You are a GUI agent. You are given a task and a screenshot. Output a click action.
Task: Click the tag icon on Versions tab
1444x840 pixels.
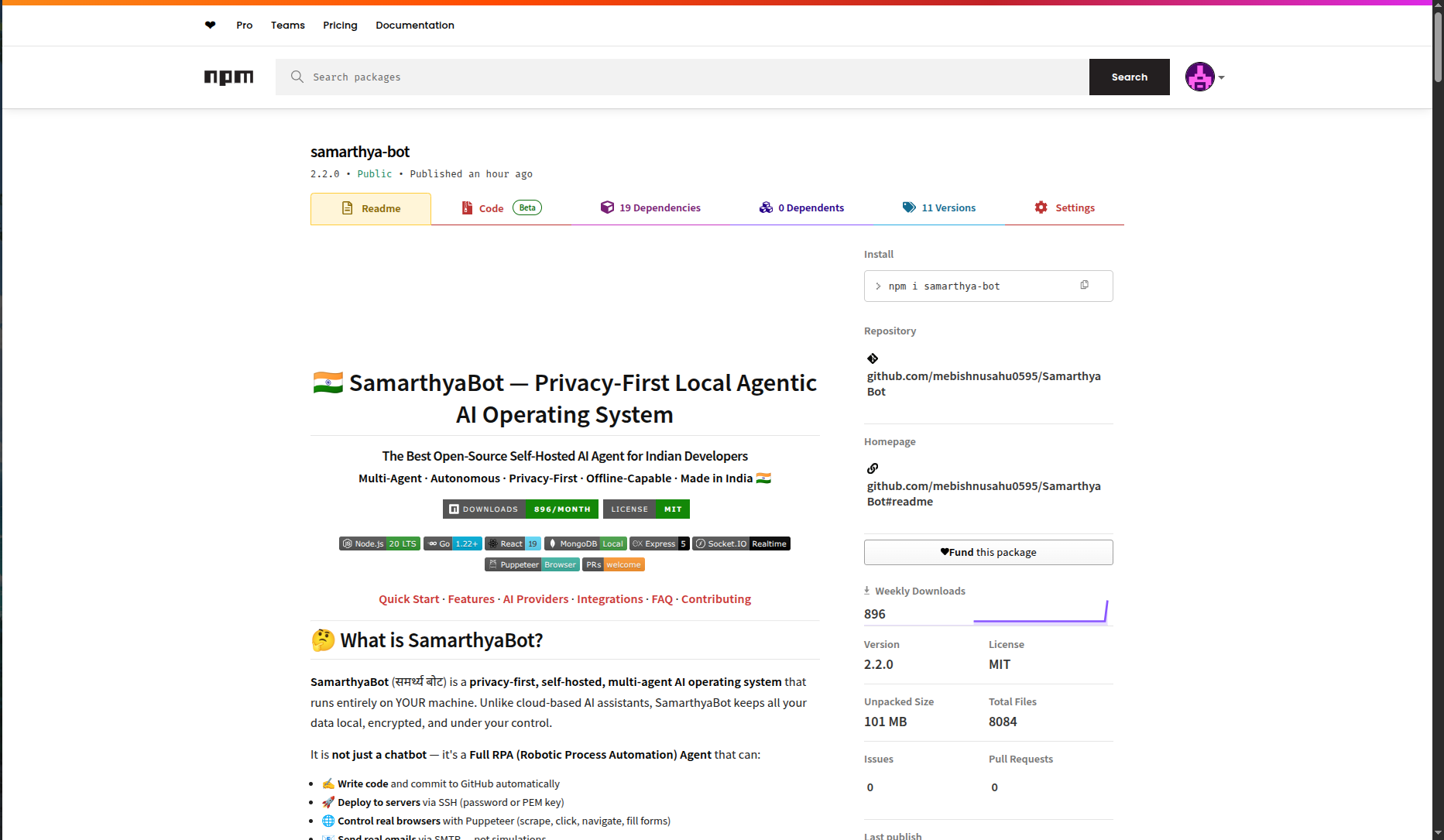point(909,207)
